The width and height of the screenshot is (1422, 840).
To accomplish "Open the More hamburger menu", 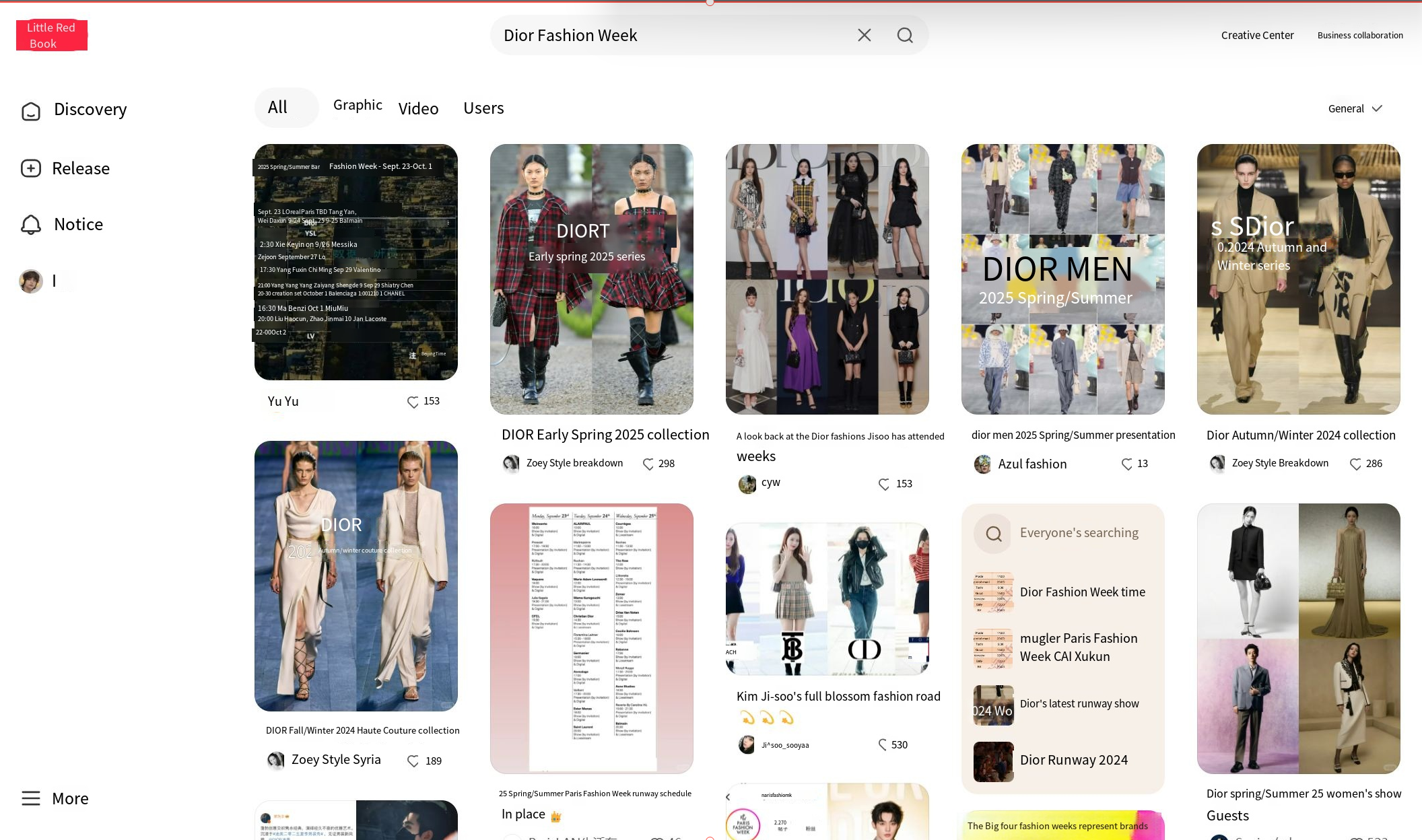I will pyautogui.click(x=31, y=798).
